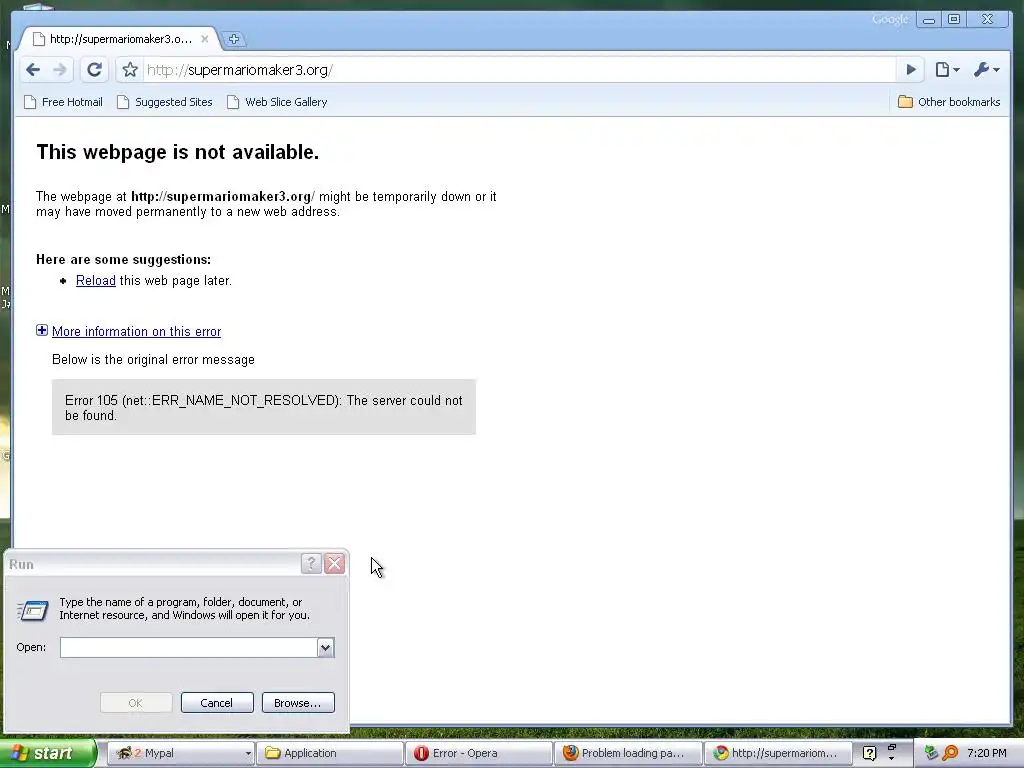The width and height of the screenshot is (1024, 768).
Task: Click the OK button in Run dialog
Action: pos(136,703)
